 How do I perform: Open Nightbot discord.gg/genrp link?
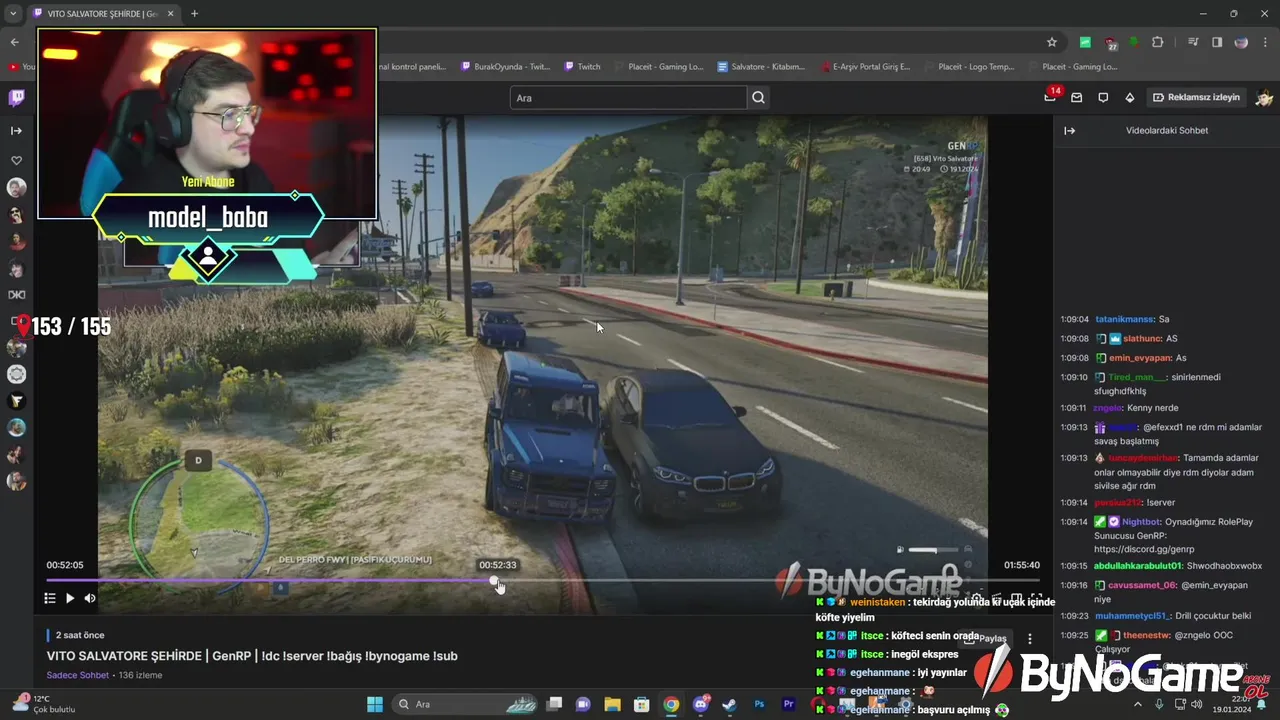click(x=1144, y=549)
